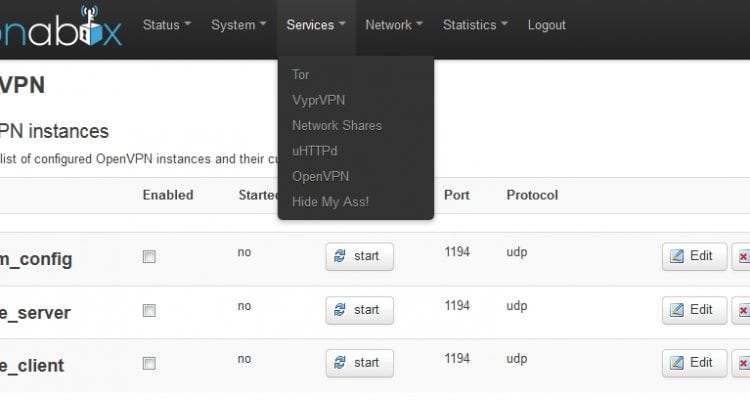The height and width of the screenshot is (400, 750).
Task: Click the start button for the first instance
Action: point(359,257)
